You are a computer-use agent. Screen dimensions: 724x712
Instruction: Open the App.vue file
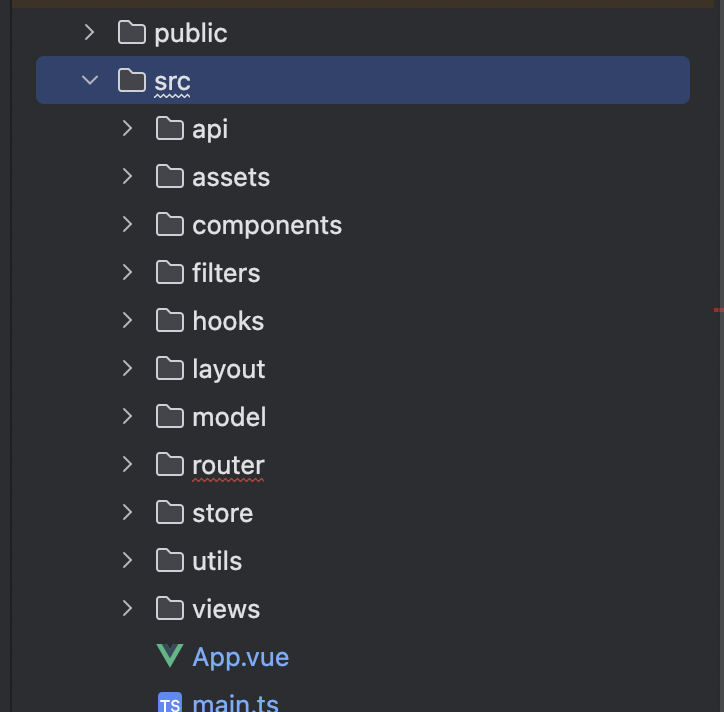(241, 657)
